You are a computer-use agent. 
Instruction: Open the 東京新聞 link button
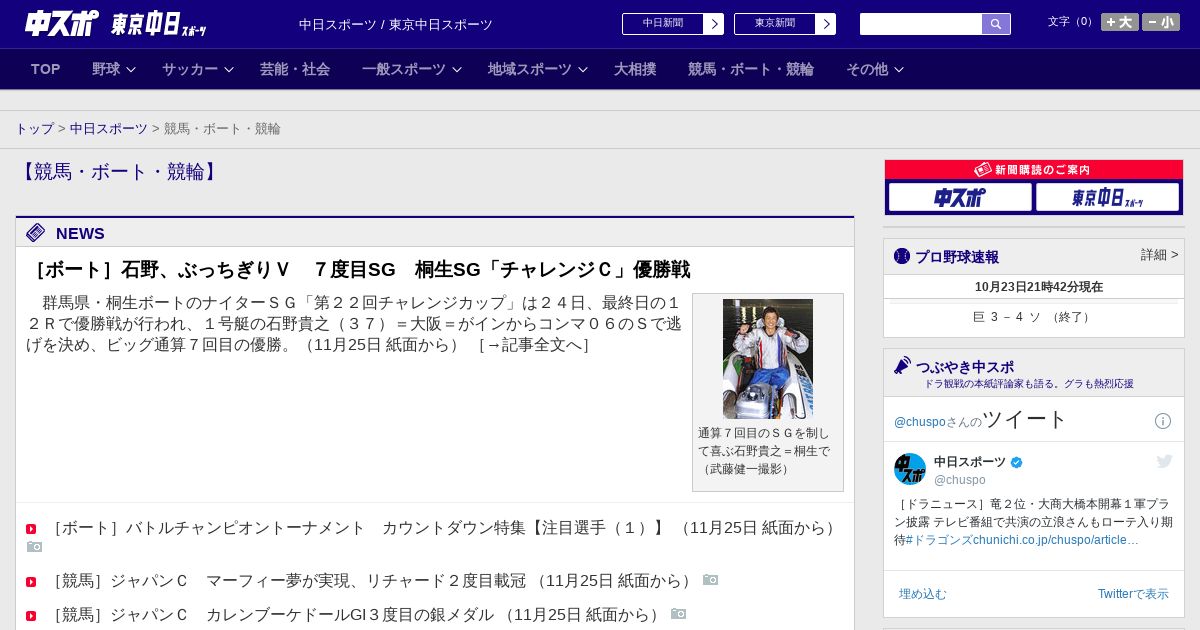click(x=774, y=24)
